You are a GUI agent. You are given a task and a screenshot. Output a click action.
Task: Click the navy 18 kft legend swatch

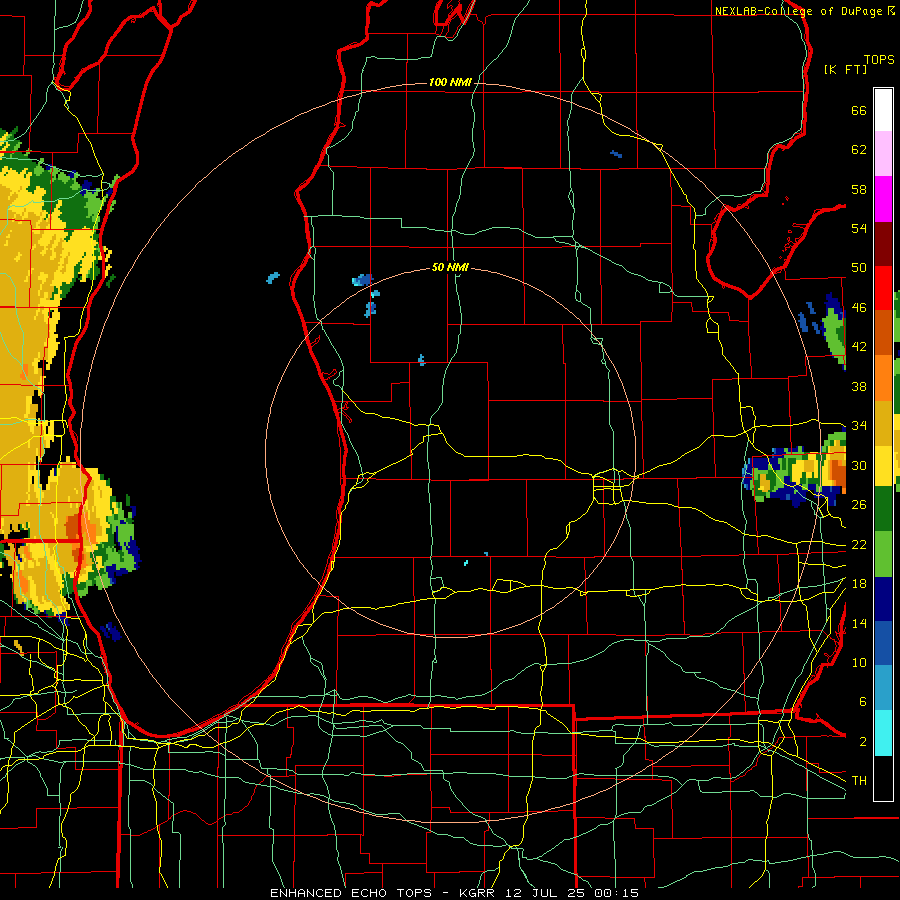[883, 600]
